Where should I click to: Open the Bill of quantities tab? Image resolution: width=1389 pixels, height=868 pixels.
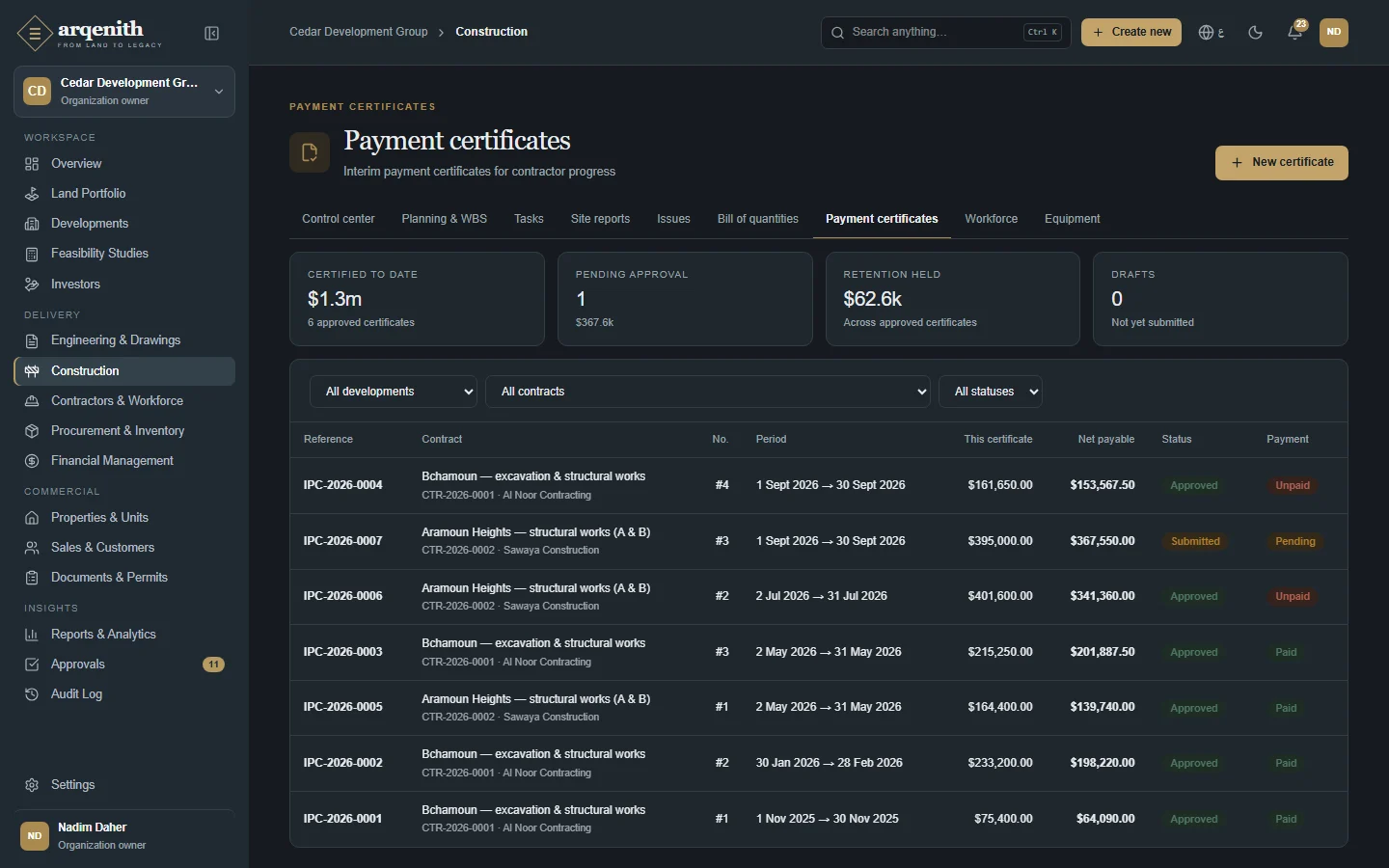click(758, 219)
